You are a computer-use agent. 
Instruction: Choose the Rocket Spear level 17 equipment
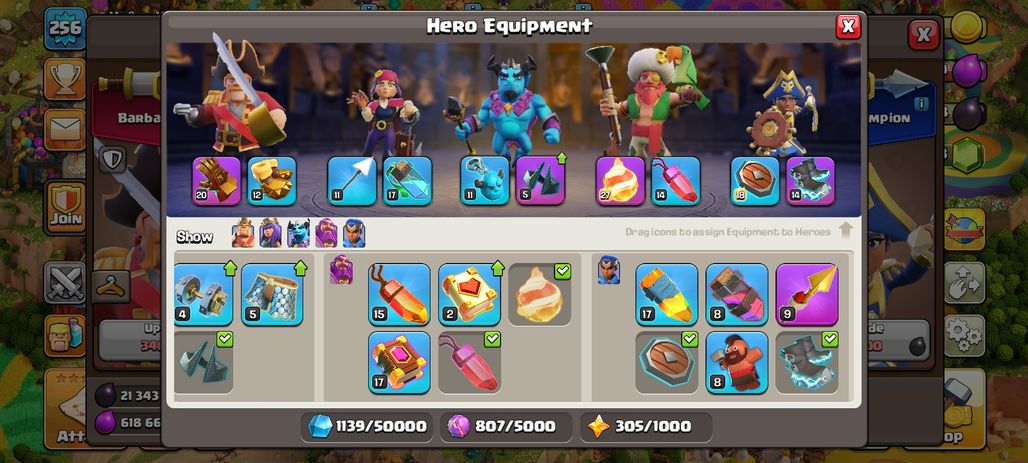click(667, 294)
